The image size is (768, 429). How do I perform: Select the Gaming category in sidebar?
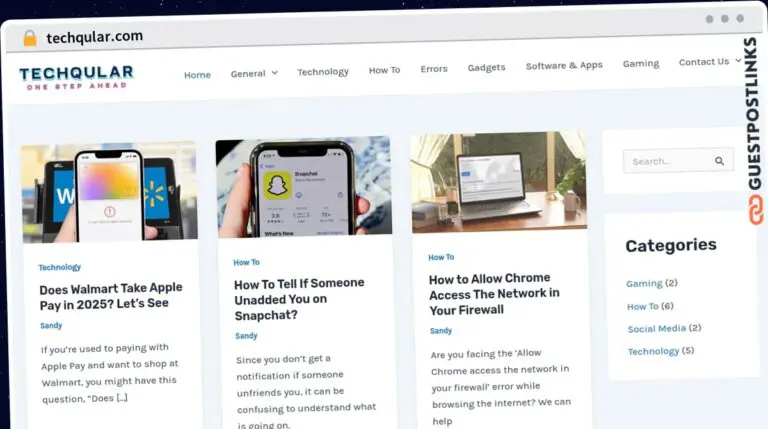click(x=644, y=283)
